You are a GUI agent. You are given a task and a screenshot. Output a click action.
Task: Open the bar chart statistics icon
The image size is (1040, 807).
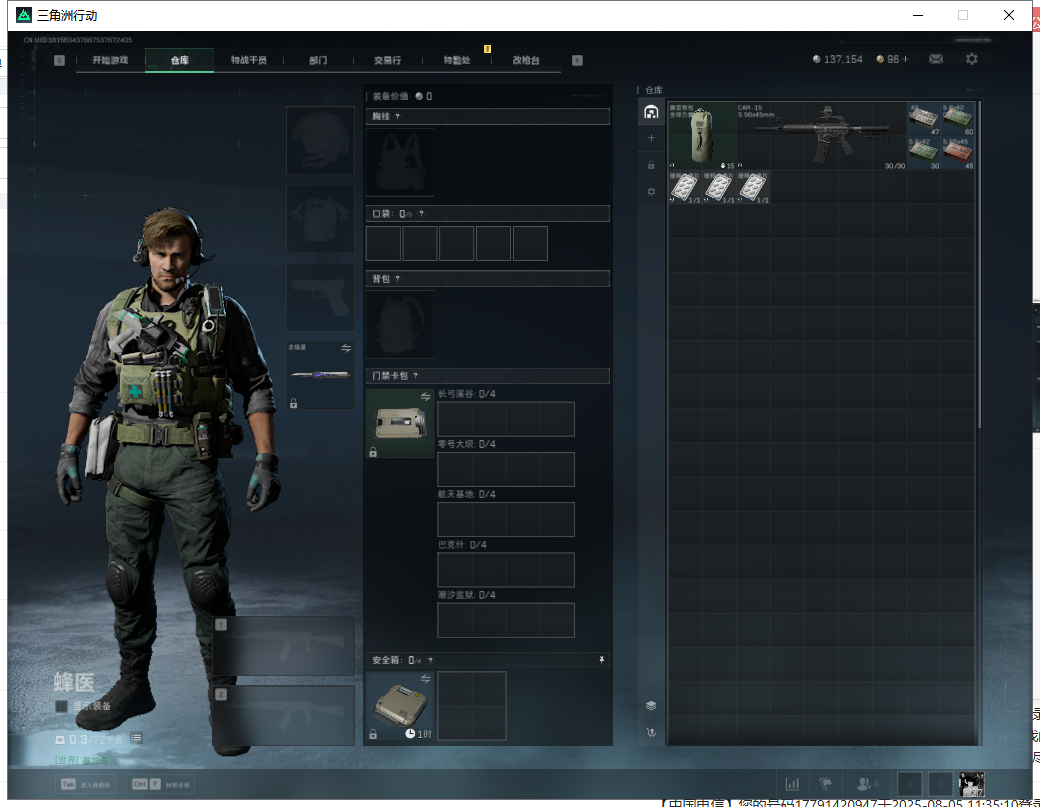pyautogui.click(x=793, y=784)
